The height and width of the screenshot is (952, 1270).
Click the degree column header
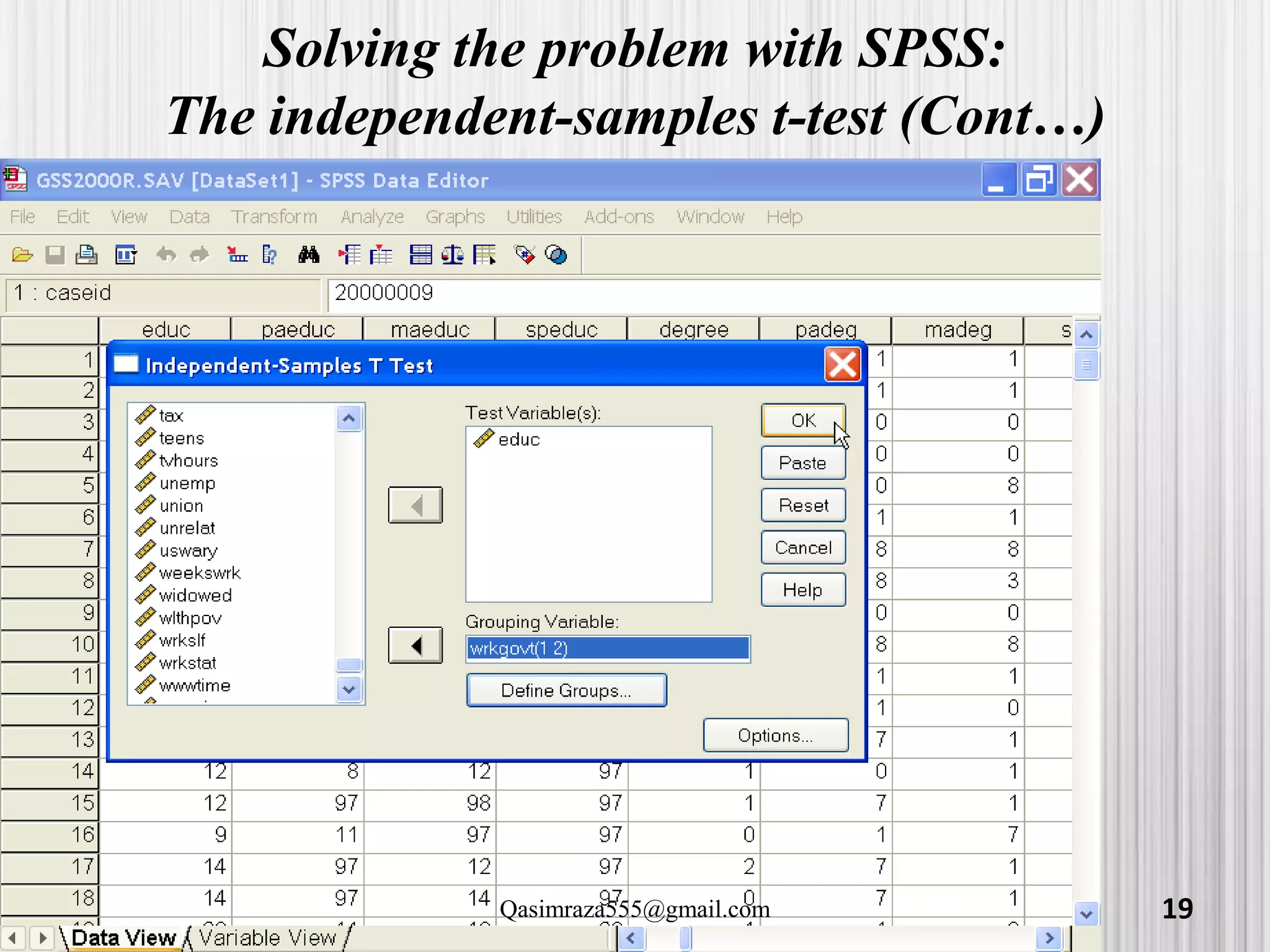click(x=693, y=330)
